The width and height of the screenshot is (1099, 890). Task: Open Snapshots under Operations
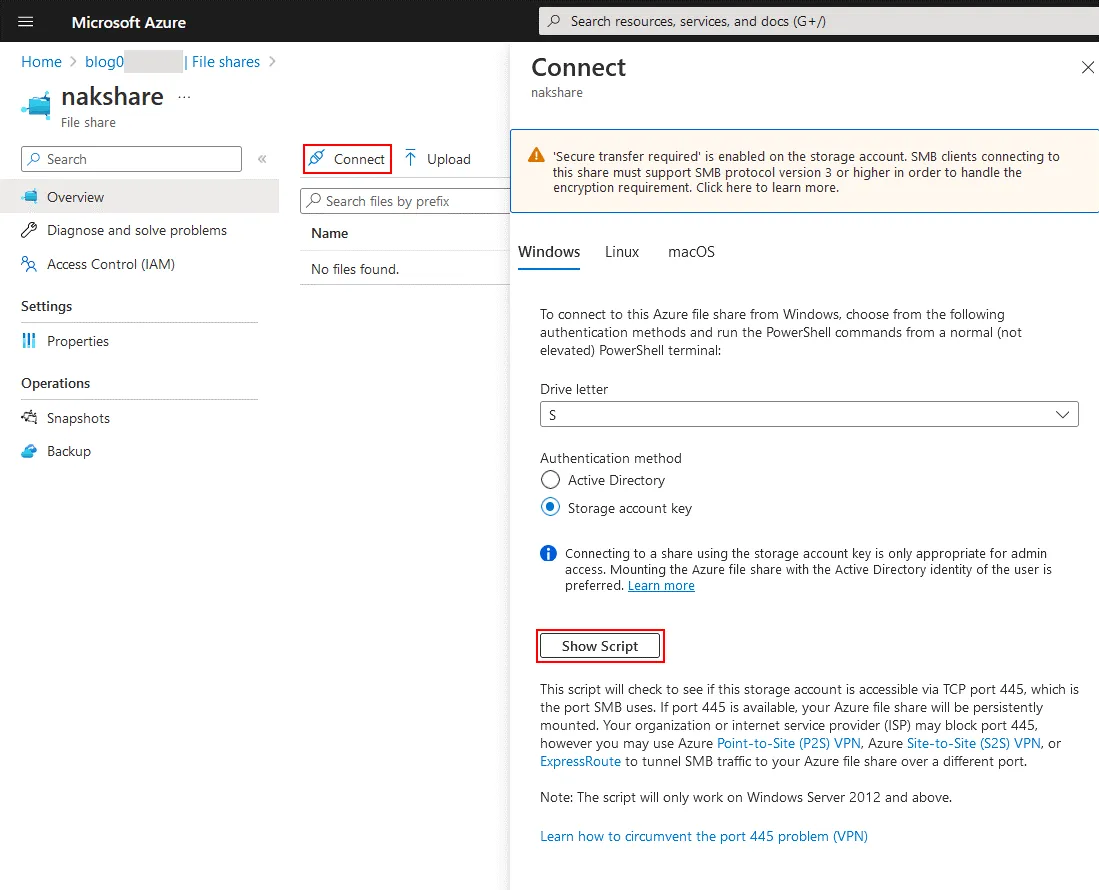78,418
